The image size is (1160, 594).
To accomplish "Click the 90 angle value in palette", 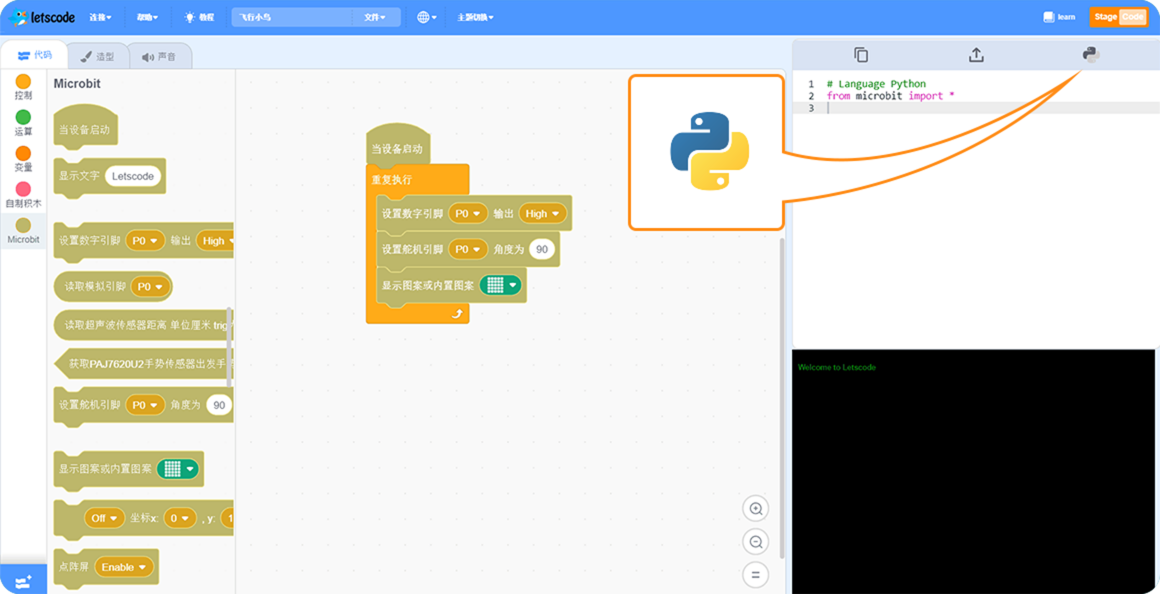I will point(218,405).
